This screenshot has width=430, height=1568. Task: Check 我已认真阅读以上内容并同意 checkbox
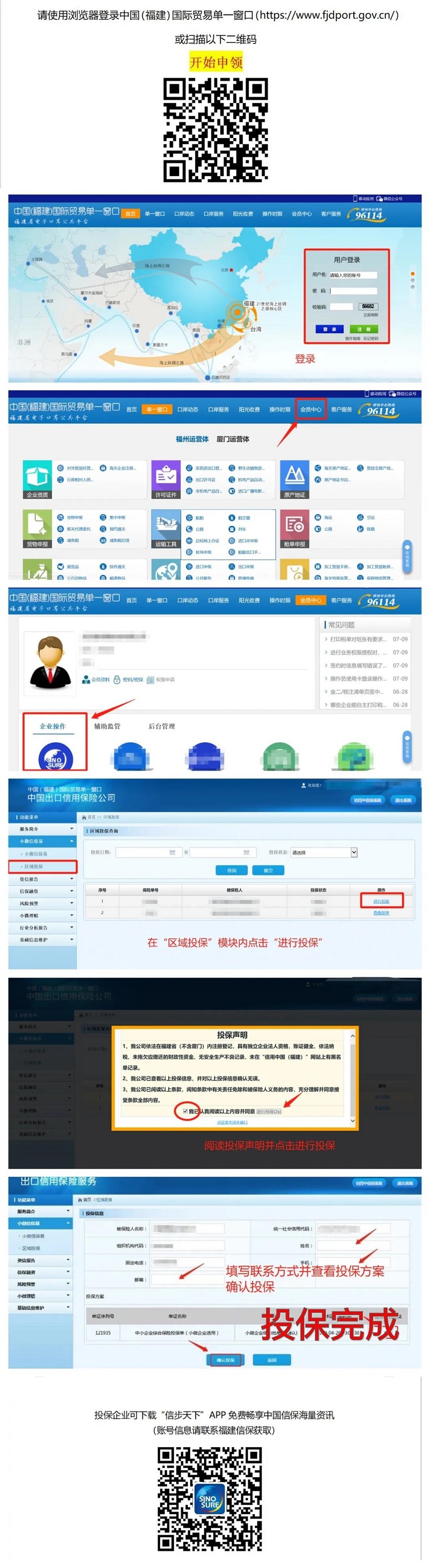185,1111
